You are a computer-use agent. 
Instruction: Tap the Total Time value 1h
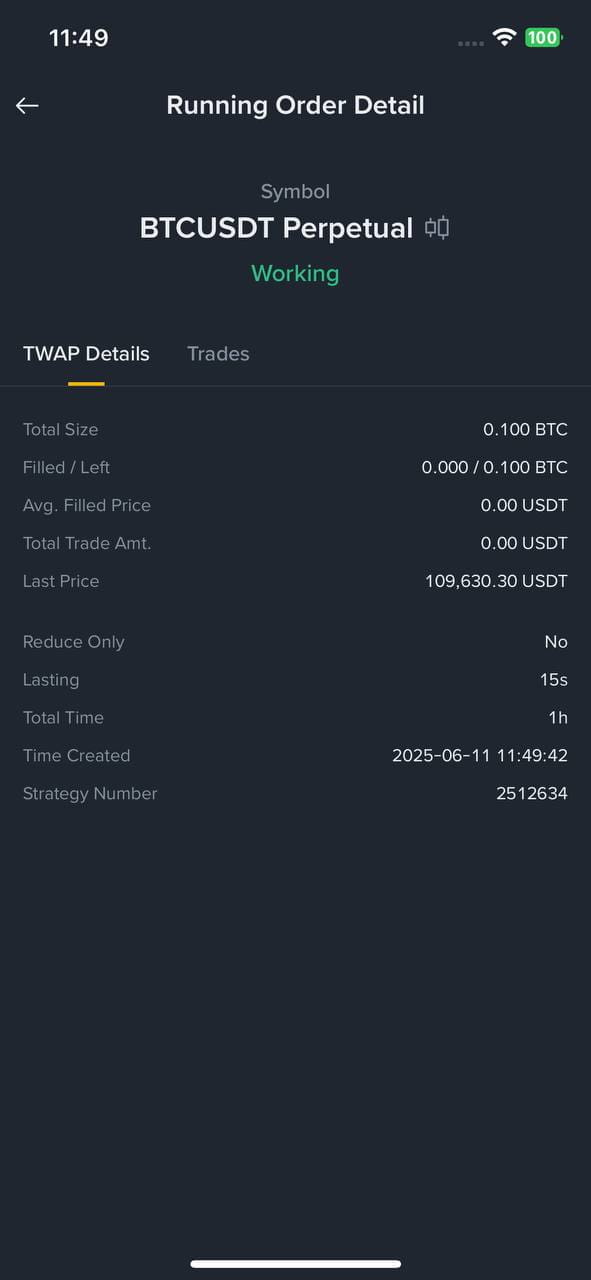coord(558,718)
